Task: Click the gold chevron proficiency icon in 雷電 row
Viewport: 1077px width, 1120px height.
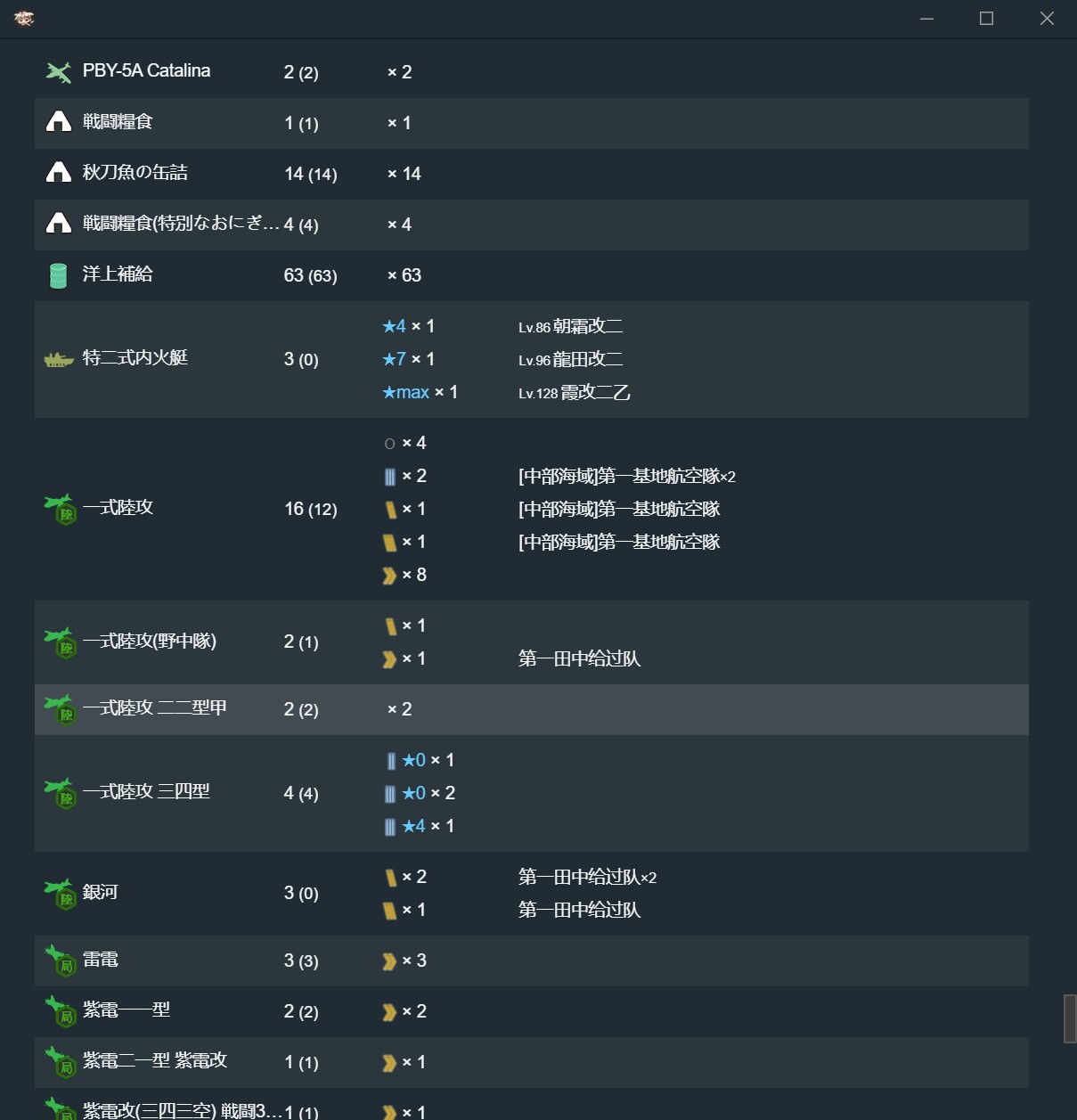Action: pyautogui.click(x=389, y=961)
